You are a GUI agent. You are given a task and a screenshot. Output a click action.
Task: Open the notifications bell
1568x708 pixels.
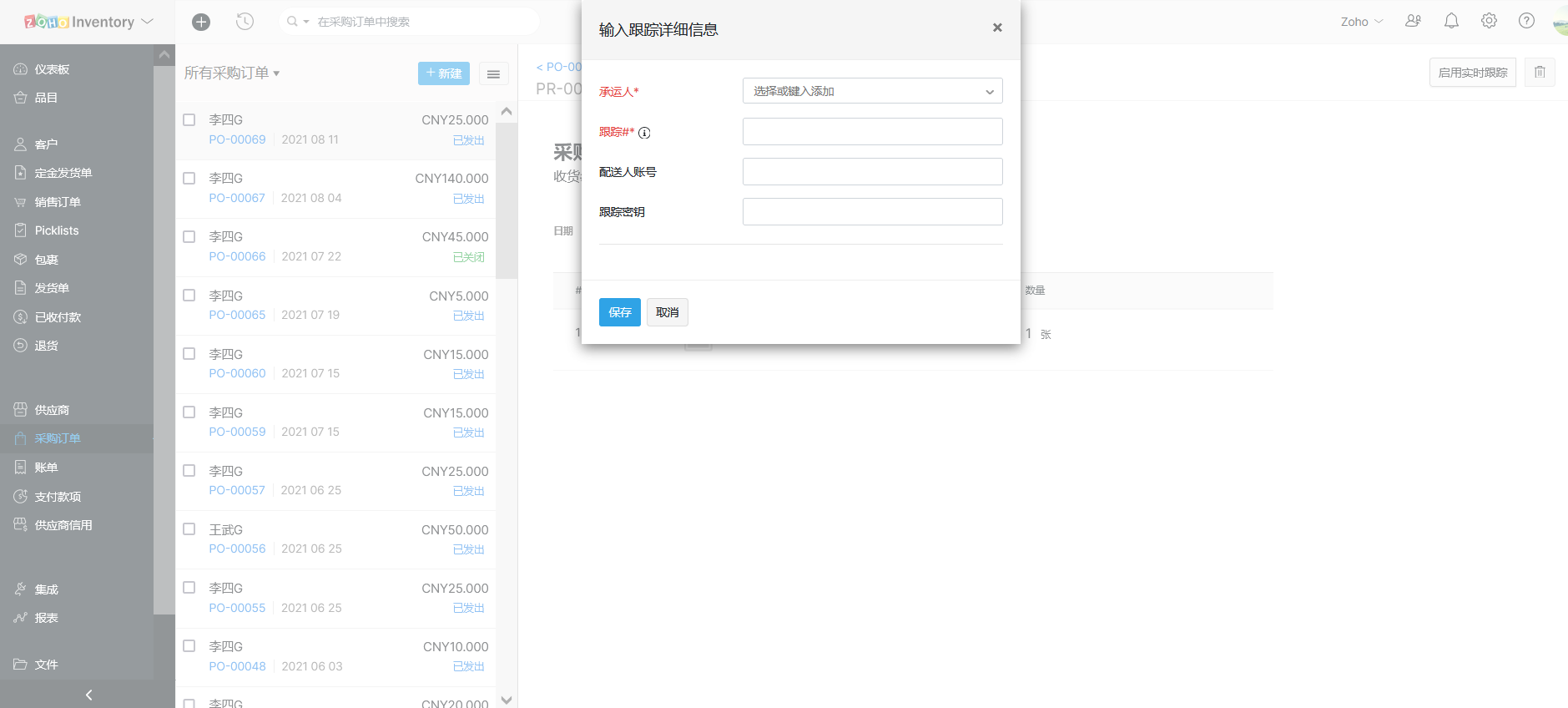pyautogui.click(x=1451, y=21)
